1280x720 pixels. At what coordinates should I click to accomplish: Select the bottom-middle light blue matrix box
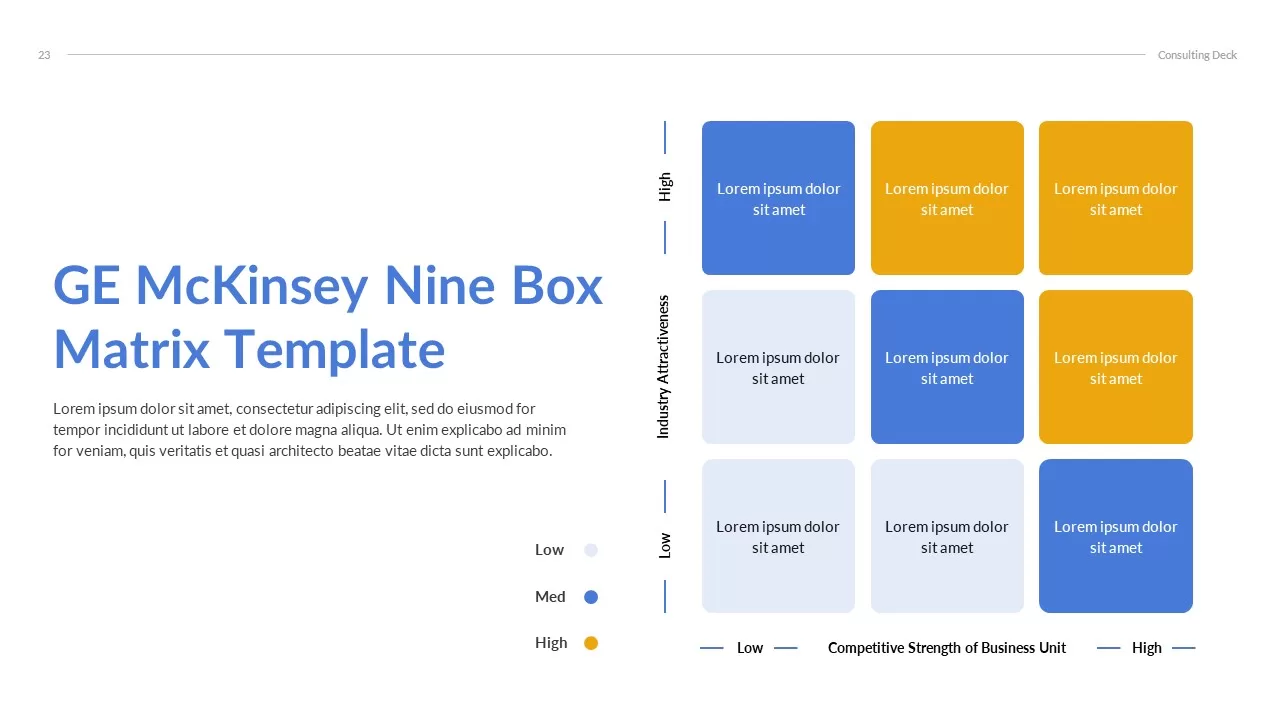point(947,536)
